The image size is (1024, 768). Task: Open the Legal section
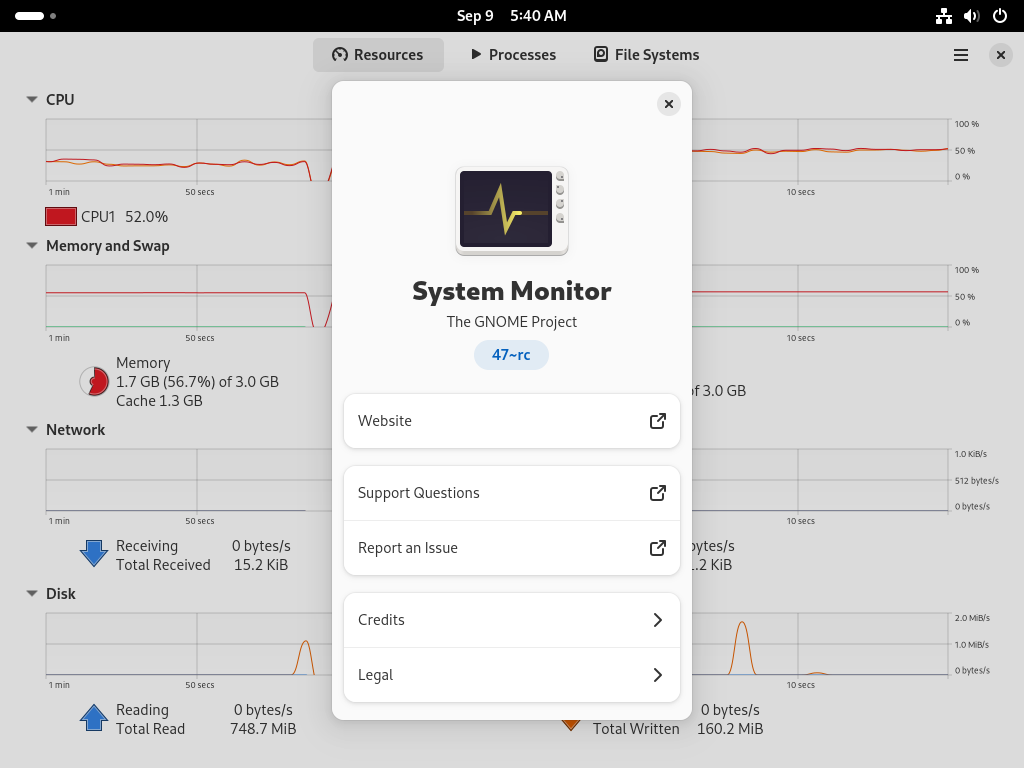[511, 675]
